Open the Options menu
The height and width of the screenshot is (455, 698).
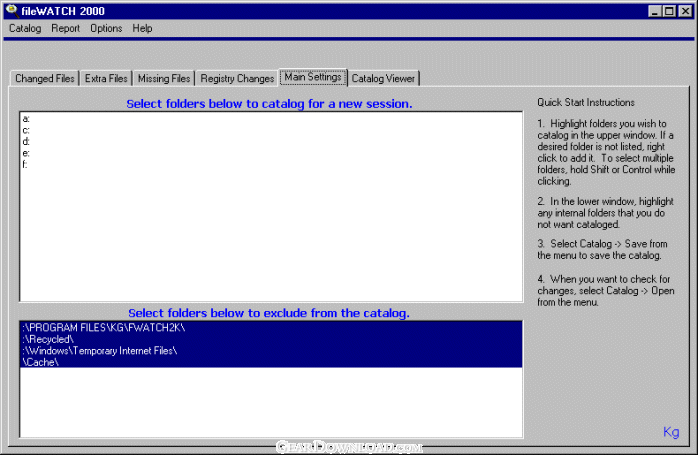(x=106, y=28)
